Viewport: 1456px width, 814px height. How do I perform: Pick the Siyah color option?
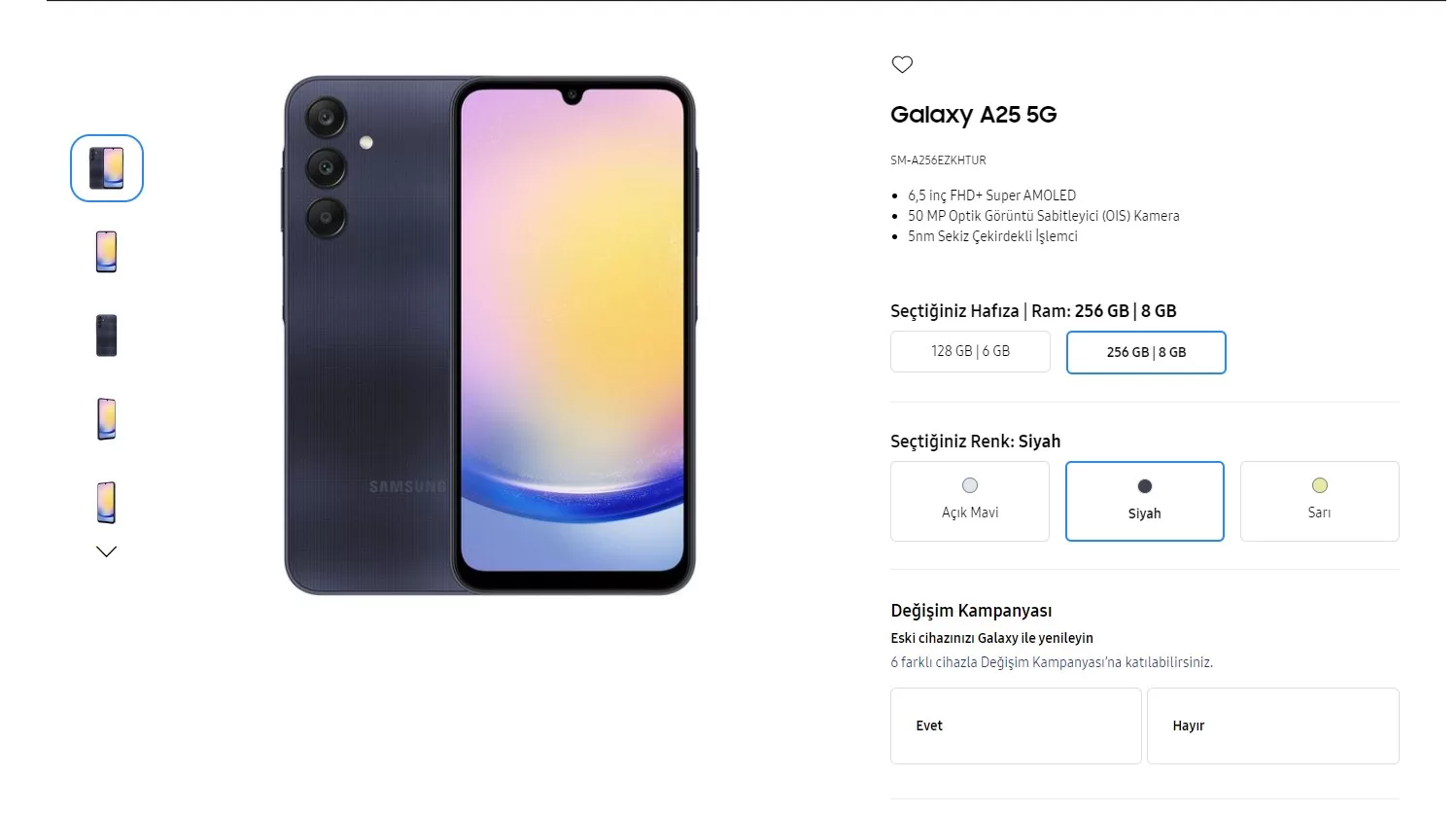pyautogui.click(x=1145, y=501)
